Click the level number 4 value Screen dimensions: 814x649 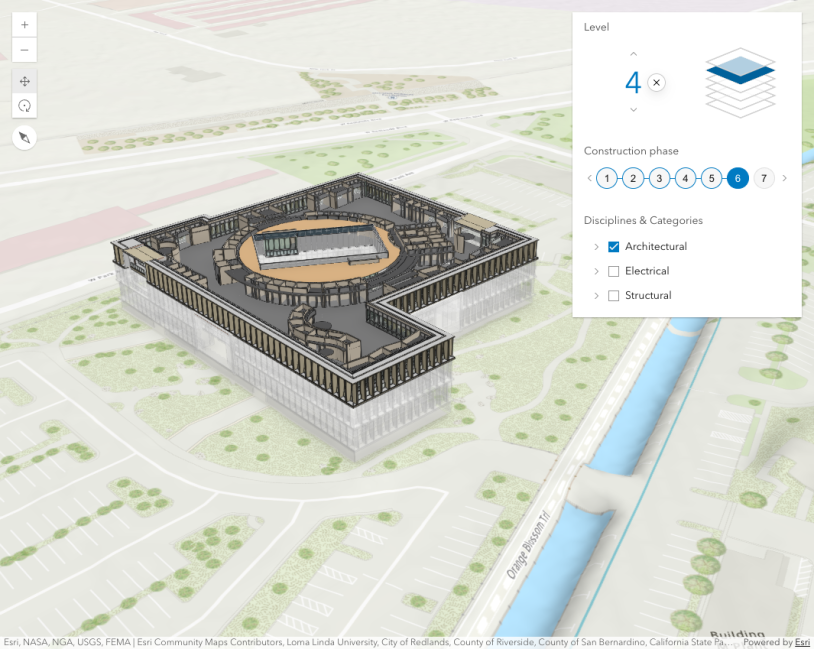point(633,83)
